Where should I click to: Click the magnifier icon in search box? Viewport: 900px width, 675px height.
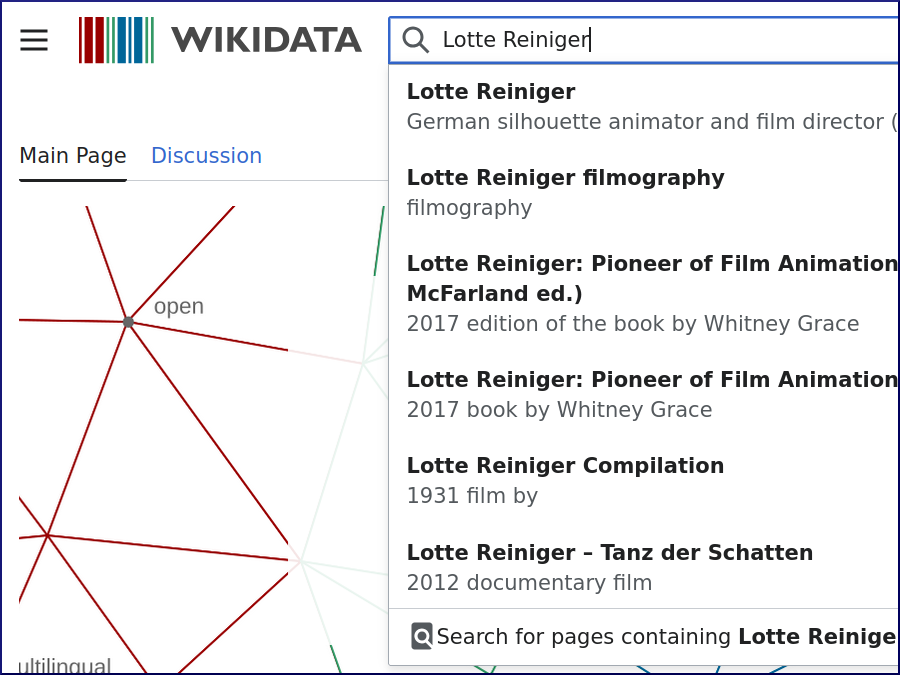416,40
